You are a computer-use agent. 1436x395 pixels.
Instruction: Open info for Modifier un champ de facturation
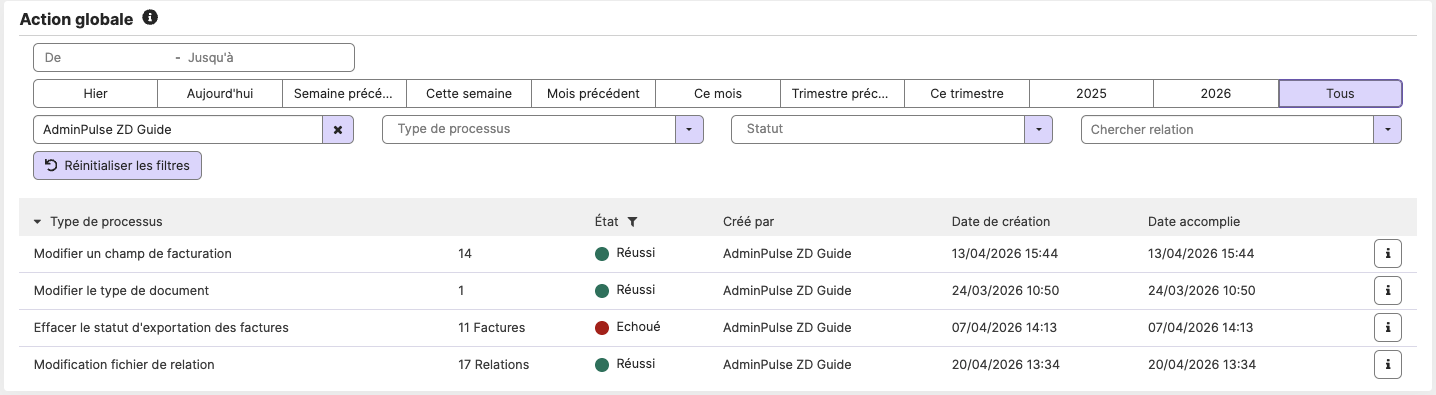coord(1388,254)
